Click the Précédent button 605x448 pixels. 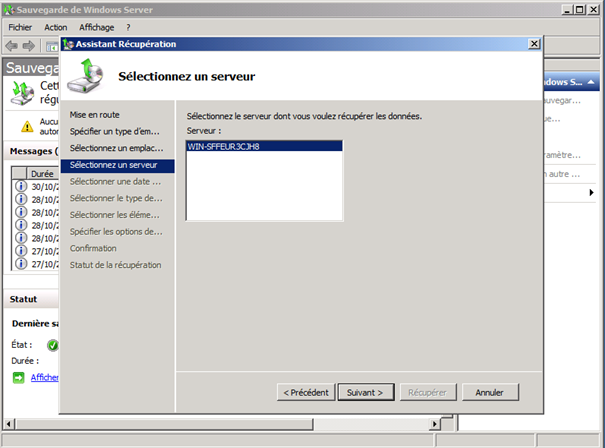pyautogui.click(x=306, y=392)
